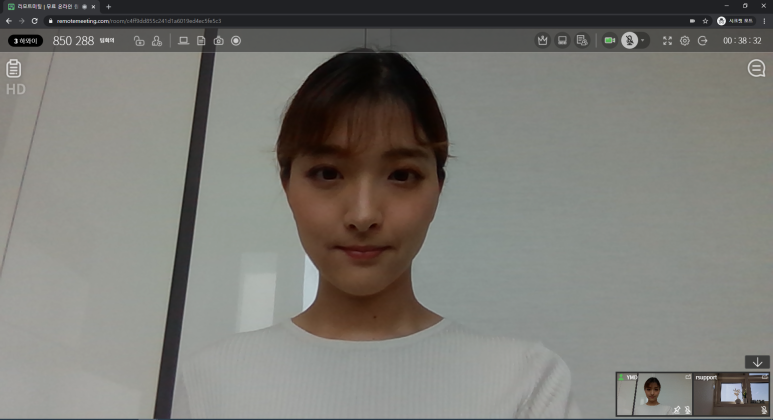Select the YMD participant thumbnail

pyautogui.click(x=654, y=394)
